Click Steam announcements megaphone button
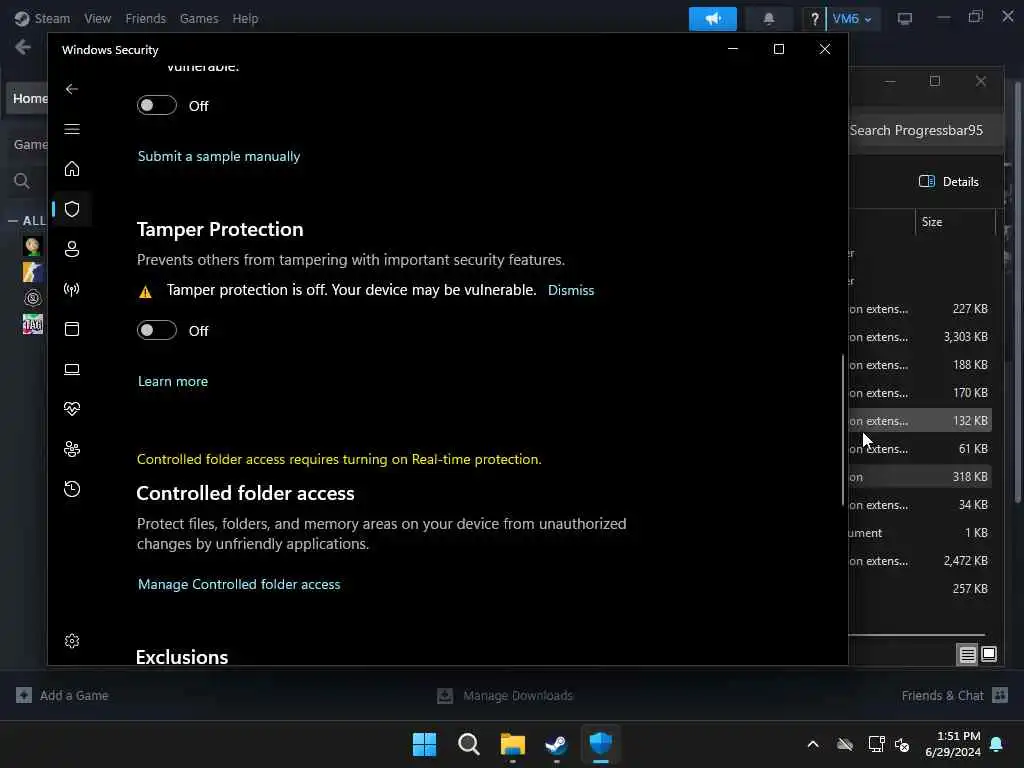This screenshot has height=768, width=1024. pyautogui.click(x=712, y=18)
